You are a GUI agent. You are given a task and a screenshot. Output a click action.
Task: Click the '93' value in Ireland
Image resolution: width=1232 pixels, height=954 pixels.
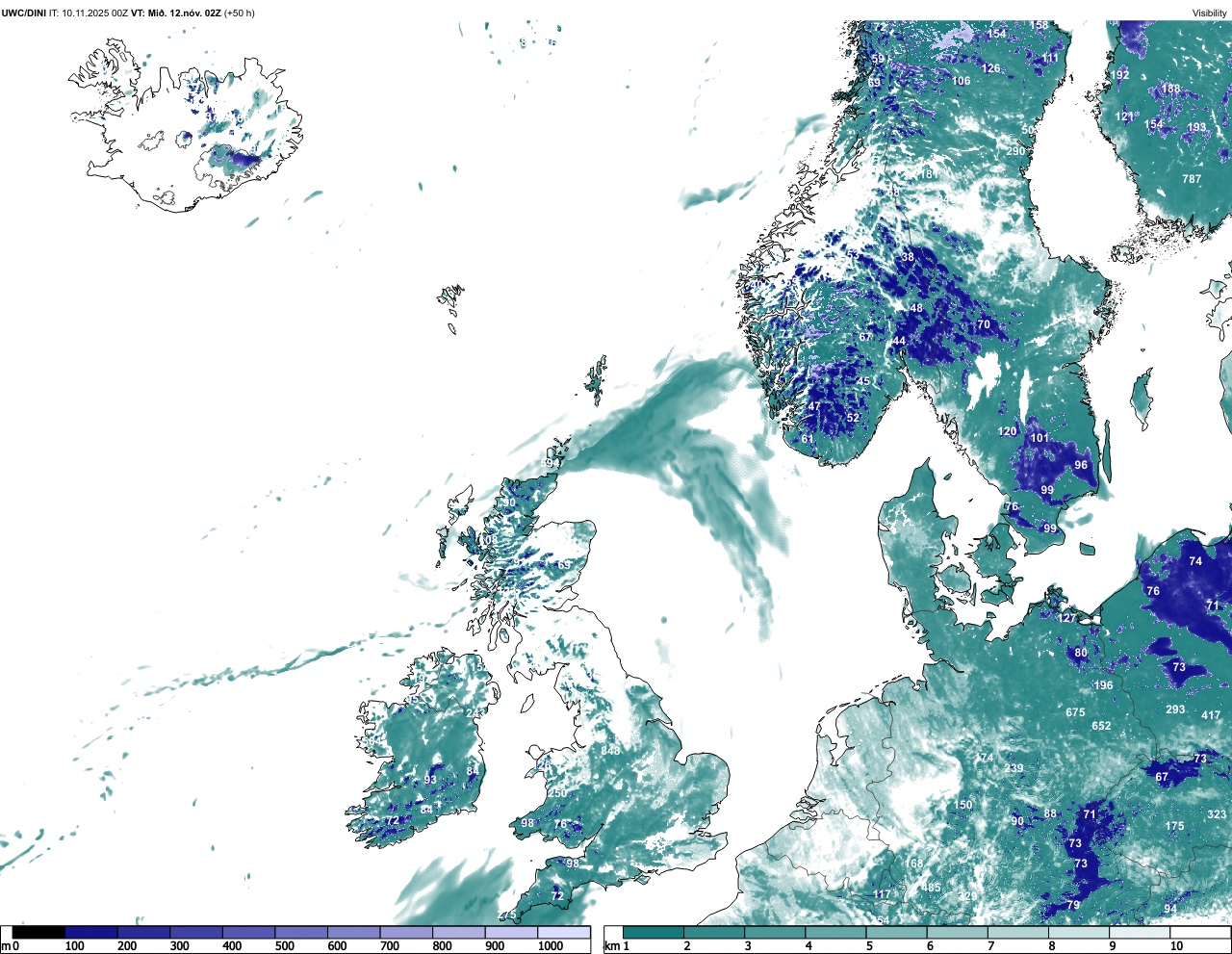point(429,780)
